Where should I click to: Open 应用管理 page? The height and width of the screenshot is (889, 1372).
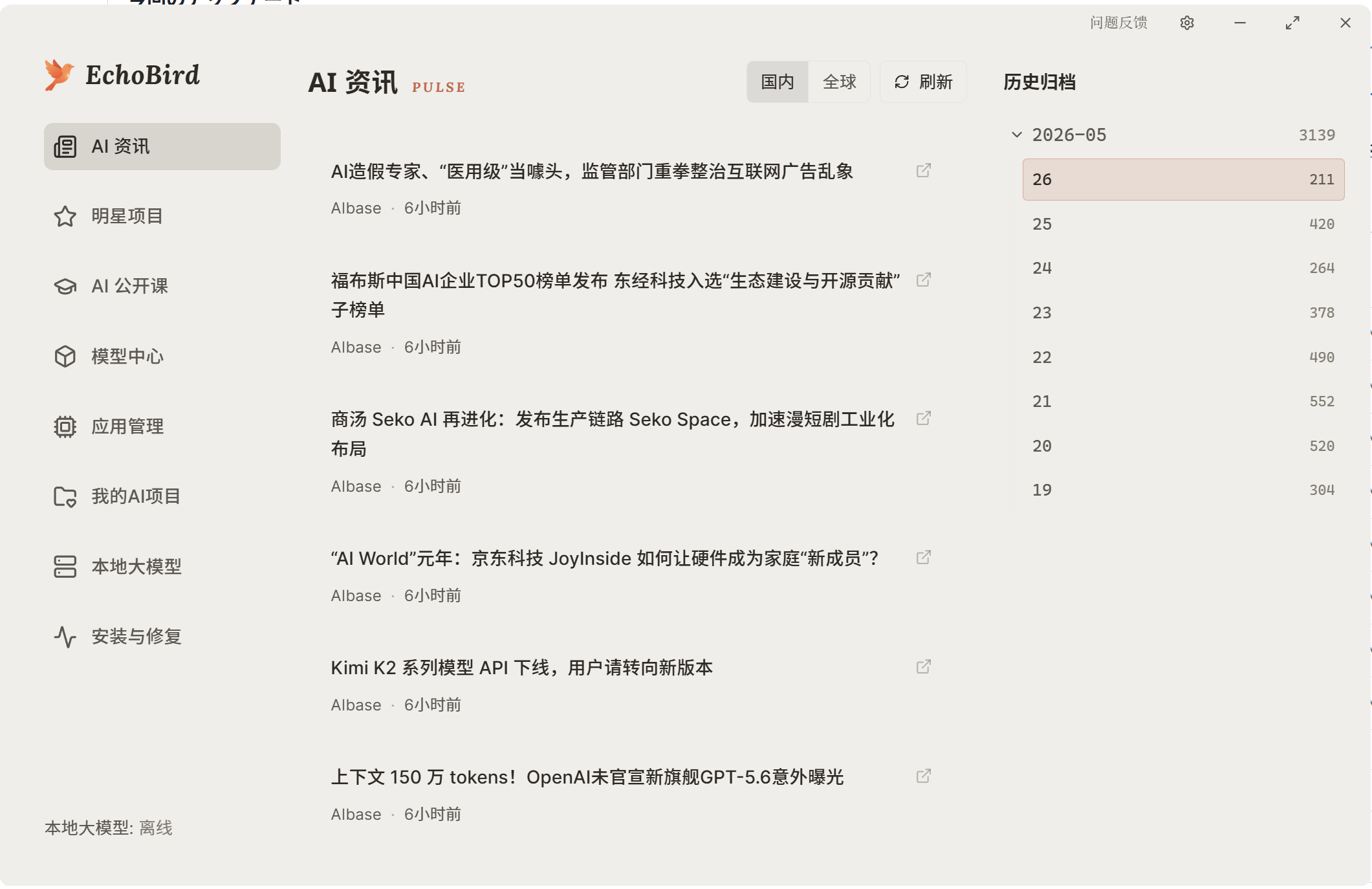162,426
